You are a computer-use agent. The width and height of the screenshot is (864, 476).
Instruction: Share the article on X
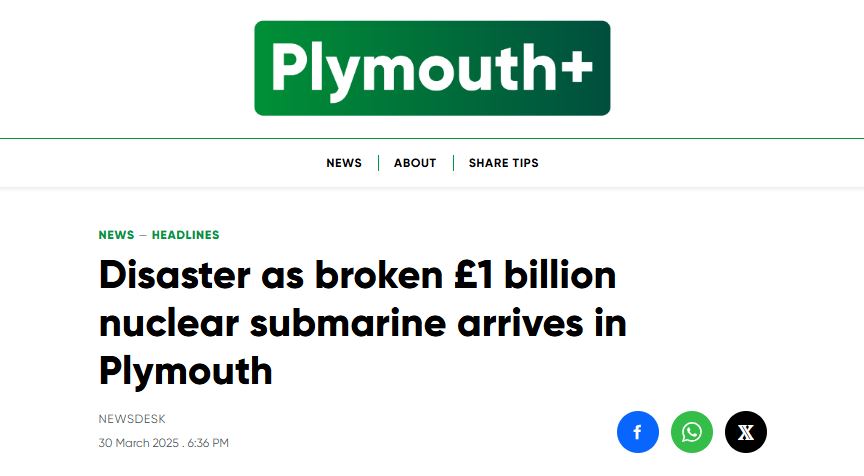(746, 432)
